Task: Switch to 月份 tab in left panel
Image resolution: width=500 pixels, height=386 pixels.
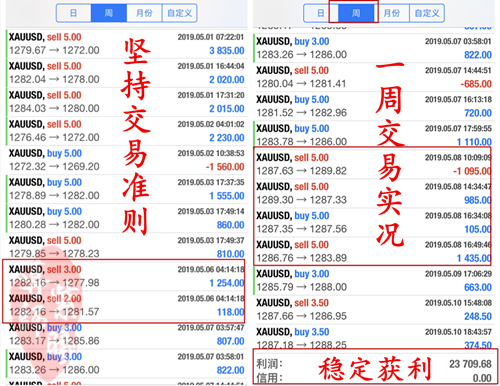Action: [x=144, y=13]
